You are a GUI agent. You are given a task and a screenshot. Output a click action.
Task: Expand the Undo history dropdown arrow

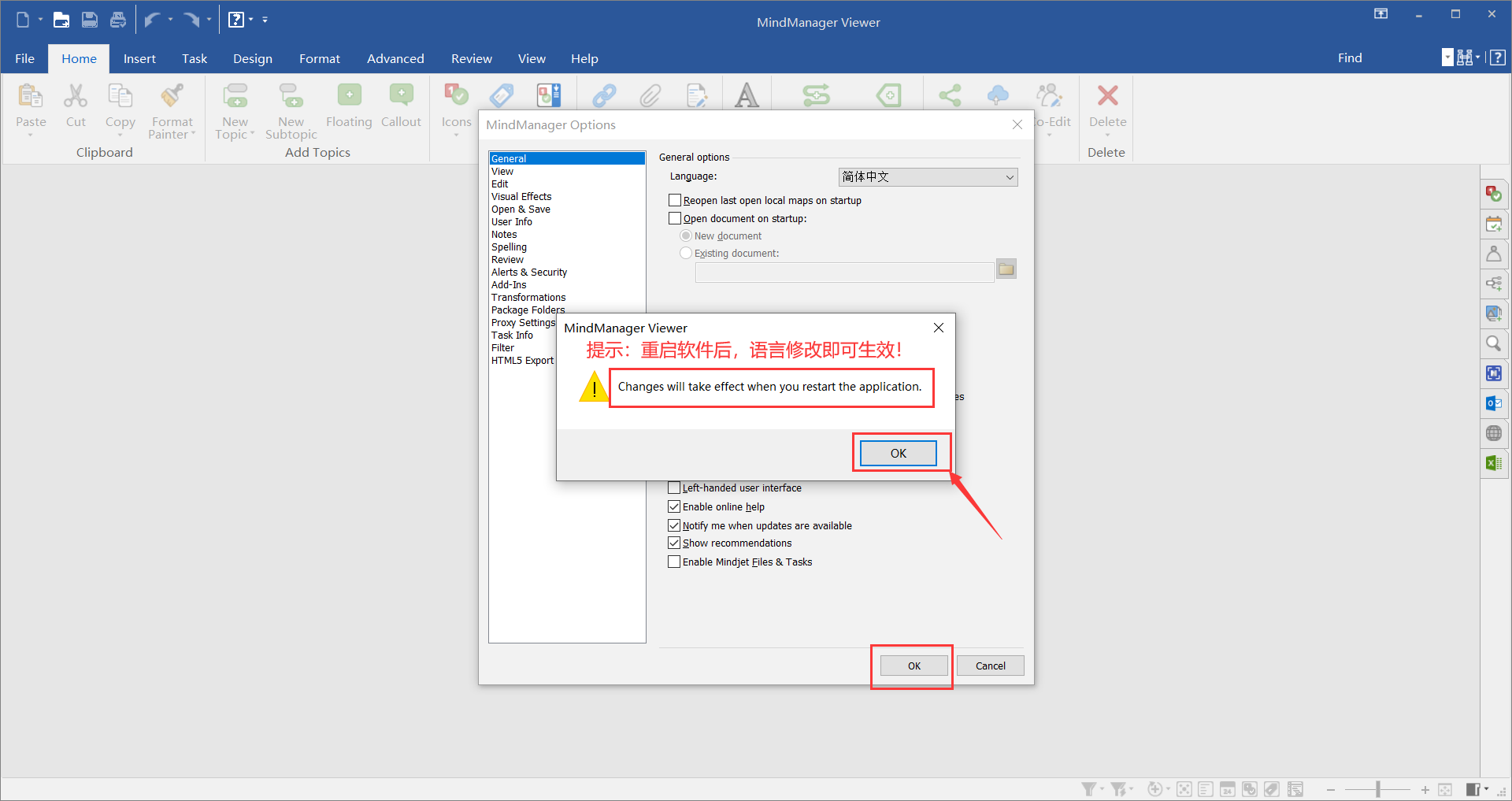[x=170, y=20]
